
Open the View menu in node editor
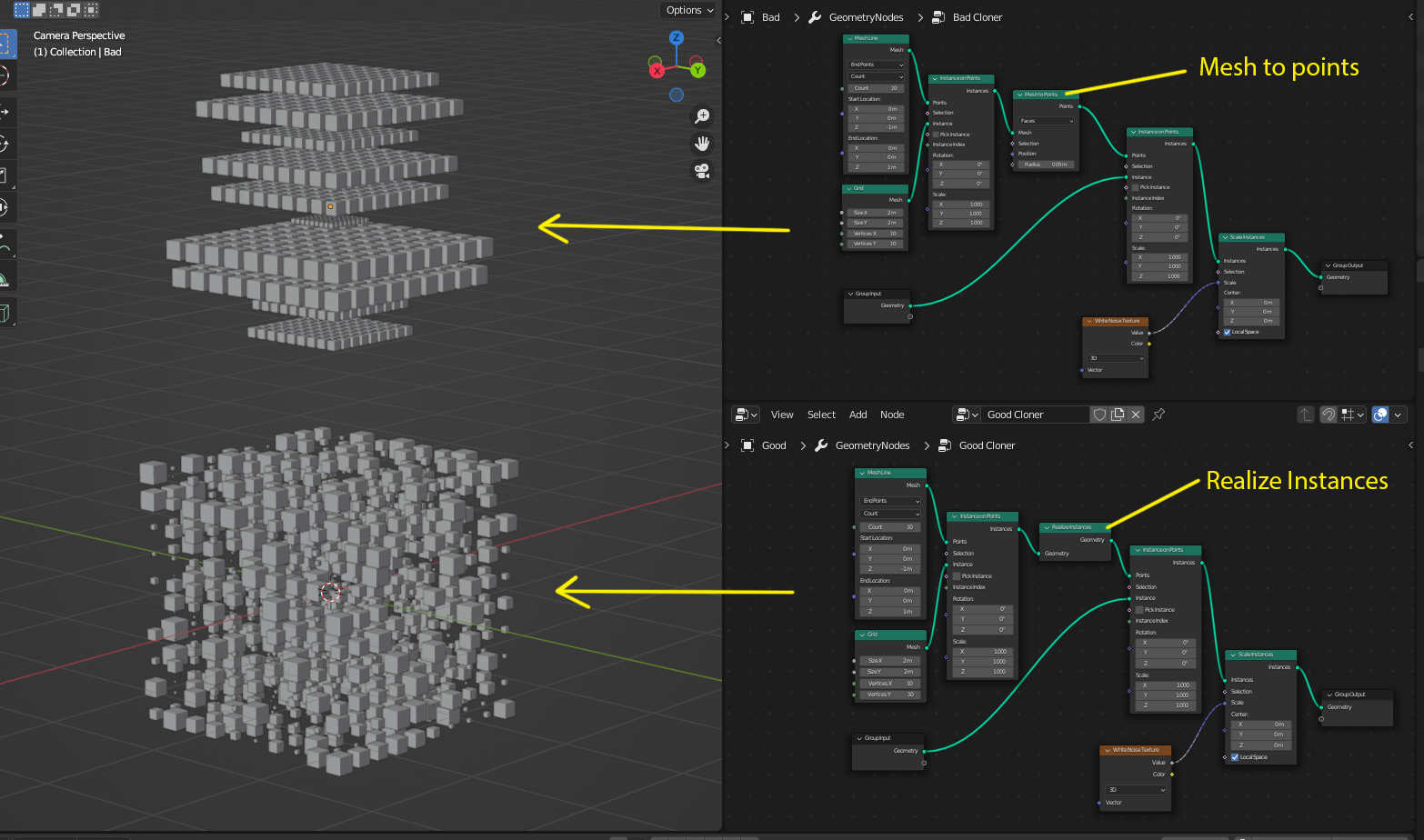point(782,415)
